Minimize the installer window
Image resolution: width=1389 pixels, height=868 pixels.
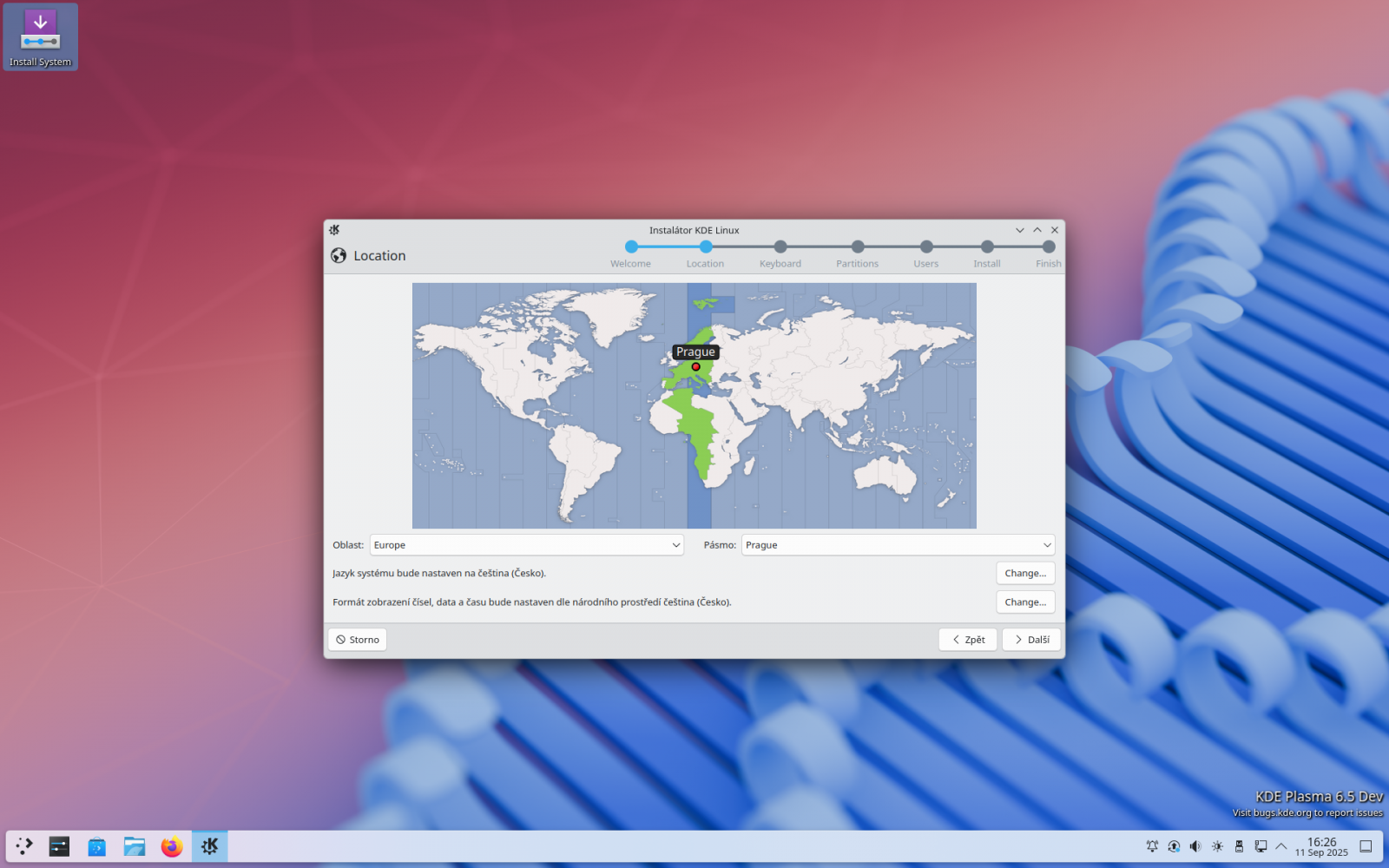point(1020,230)
